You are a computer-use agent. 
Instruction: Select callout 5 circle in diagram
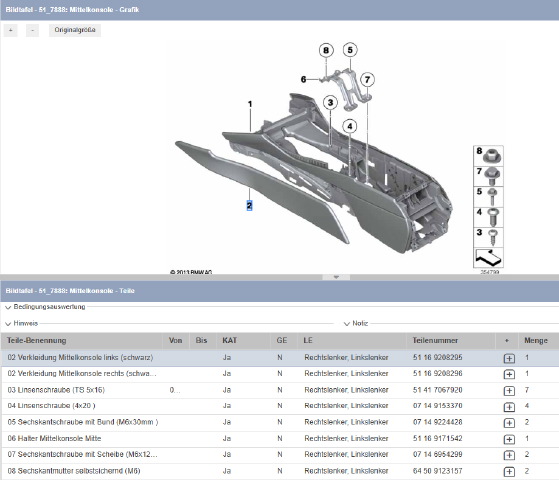click(350, 50)
